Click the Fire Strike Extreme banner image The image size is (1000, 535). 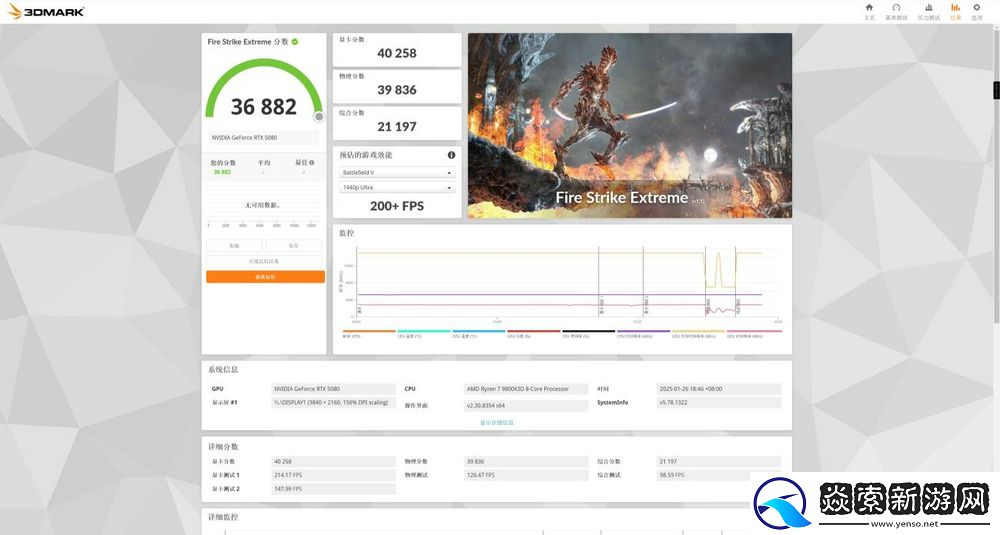[629, 125]
